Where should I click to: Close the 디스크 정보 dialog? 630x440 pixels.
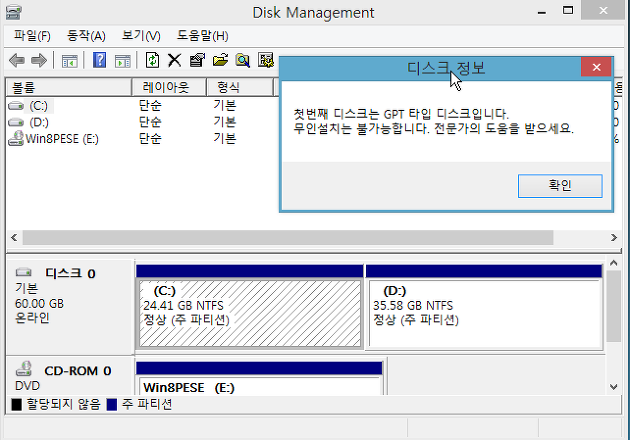(596, 67)
